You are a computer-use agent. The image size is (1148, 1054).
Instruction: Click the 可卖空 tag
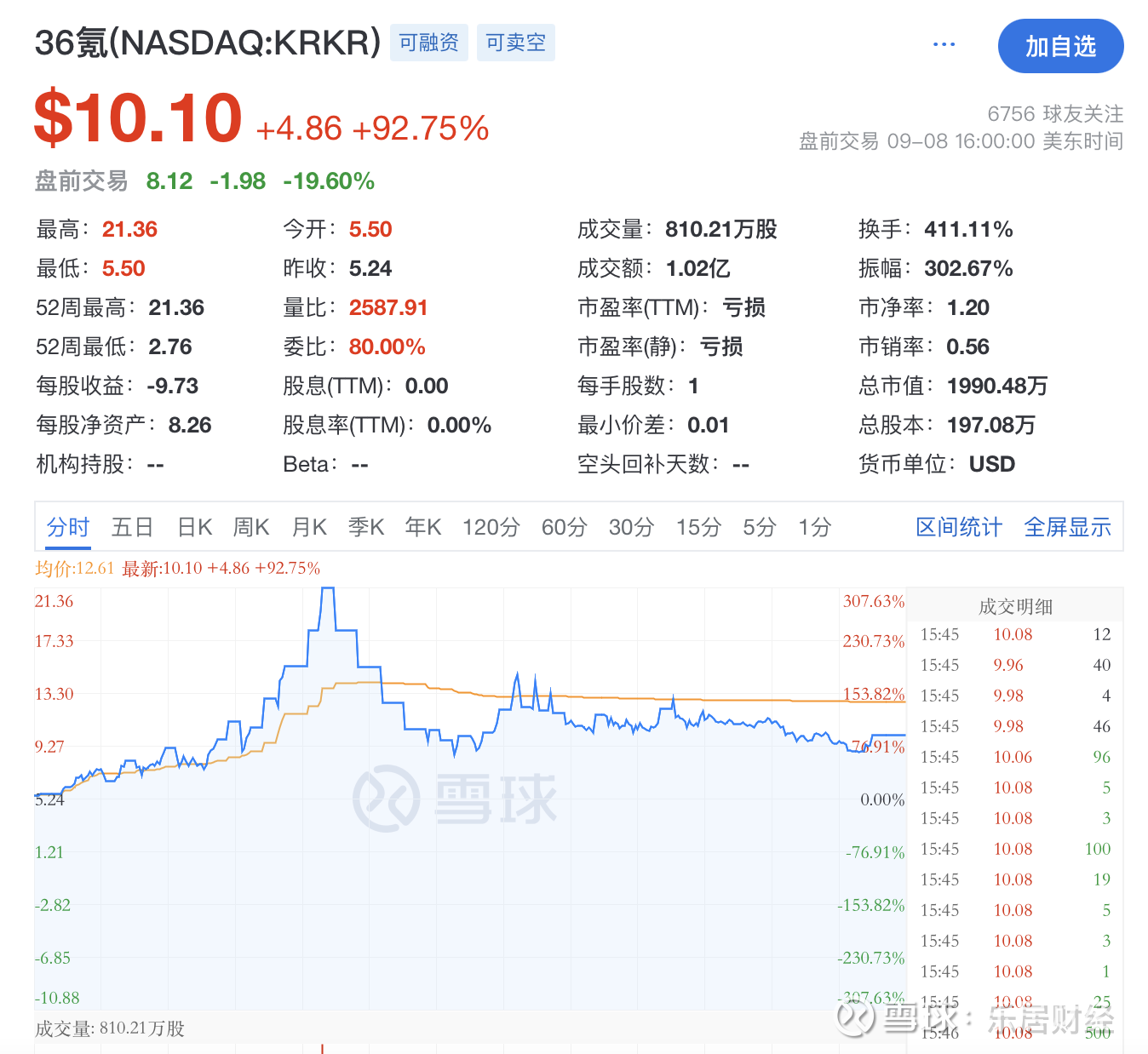tap(516, 43)
